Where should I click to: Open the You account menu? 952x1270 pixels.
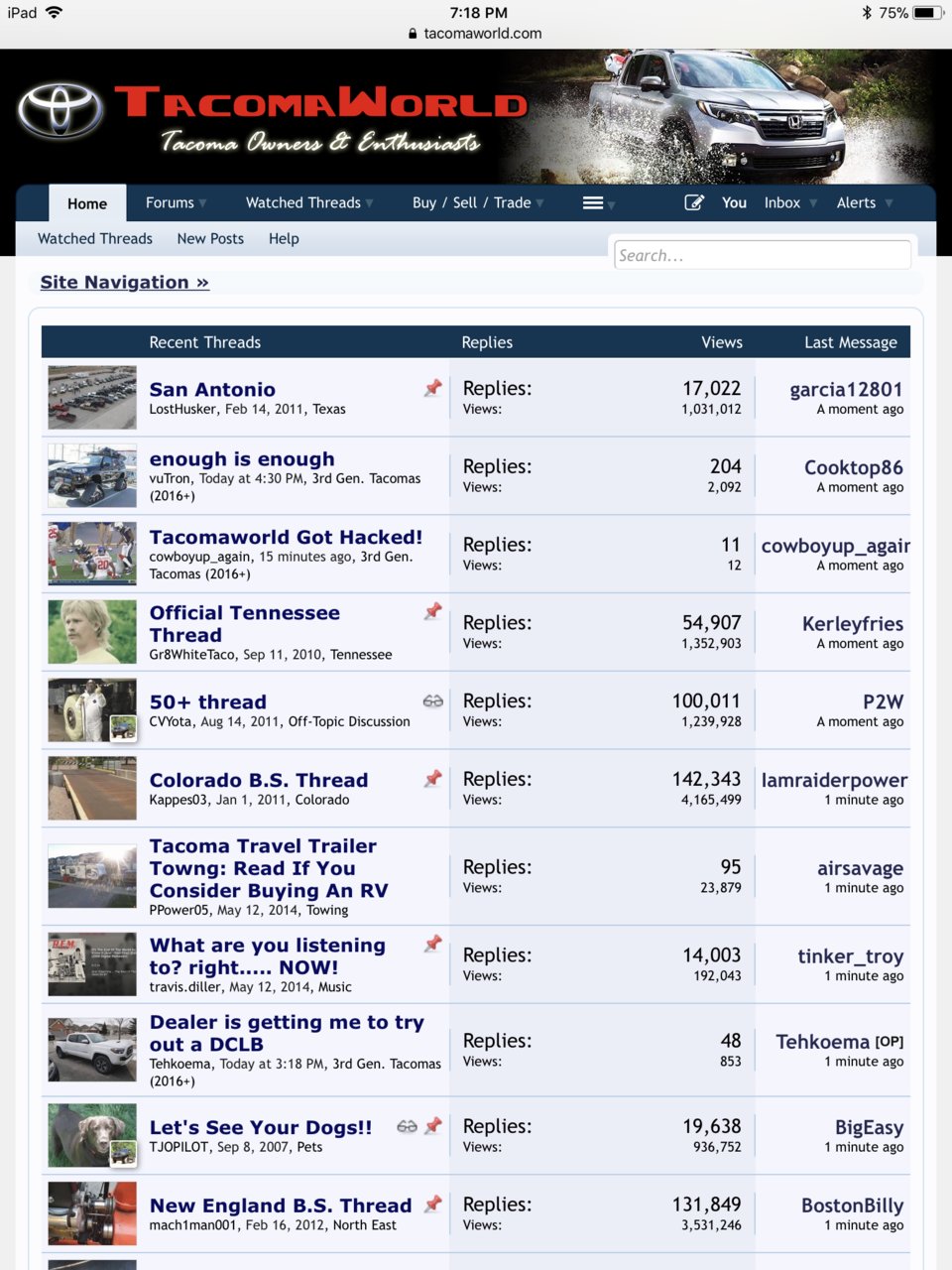click(x=734, y=202)
